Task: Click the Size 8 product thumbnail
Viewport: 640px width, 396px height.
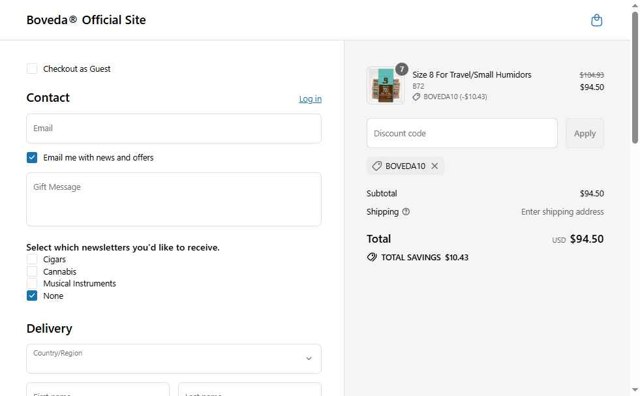Action: coord(385,85)
